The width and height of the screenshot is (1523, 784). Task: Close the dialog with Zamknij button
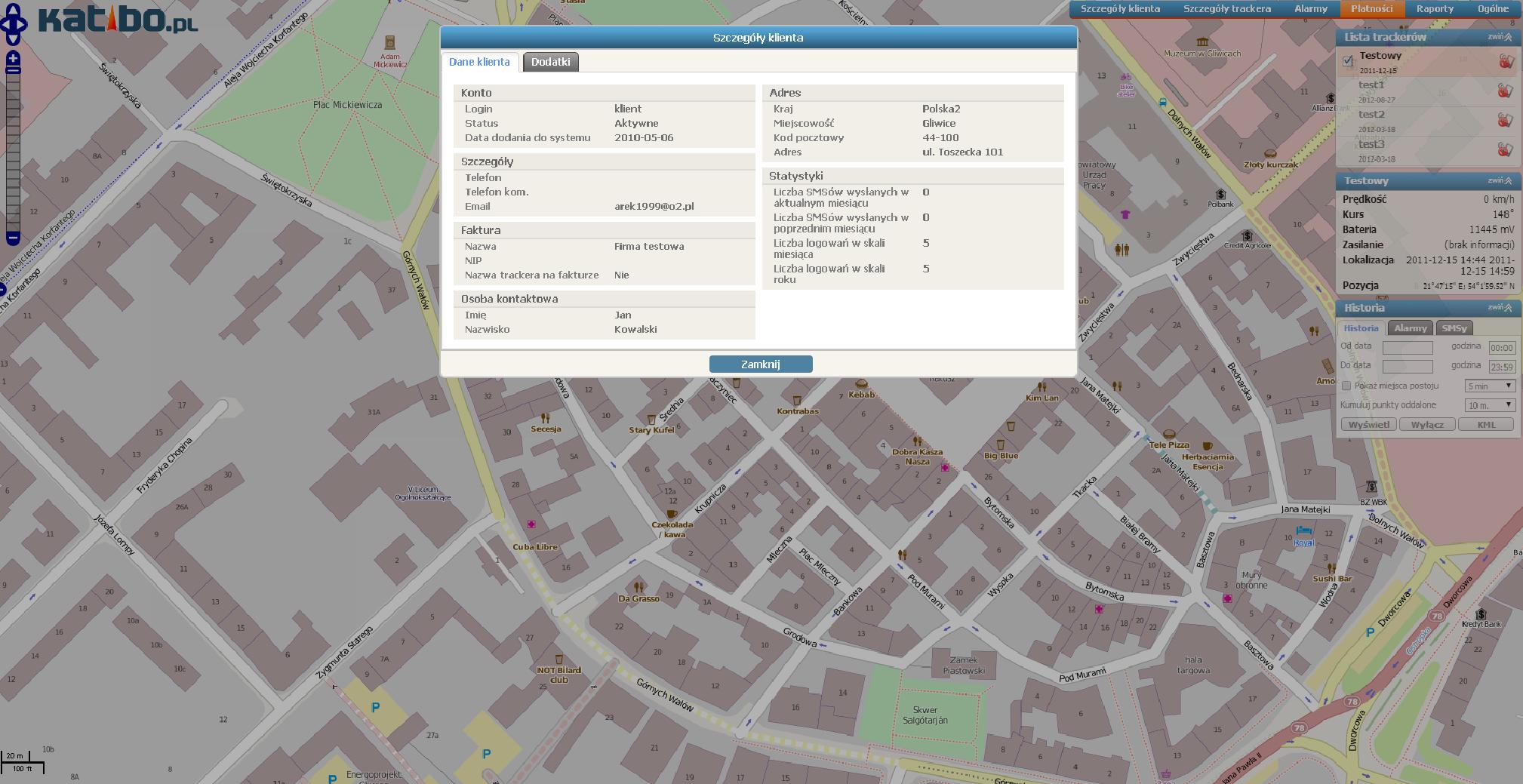click(761, 364)
